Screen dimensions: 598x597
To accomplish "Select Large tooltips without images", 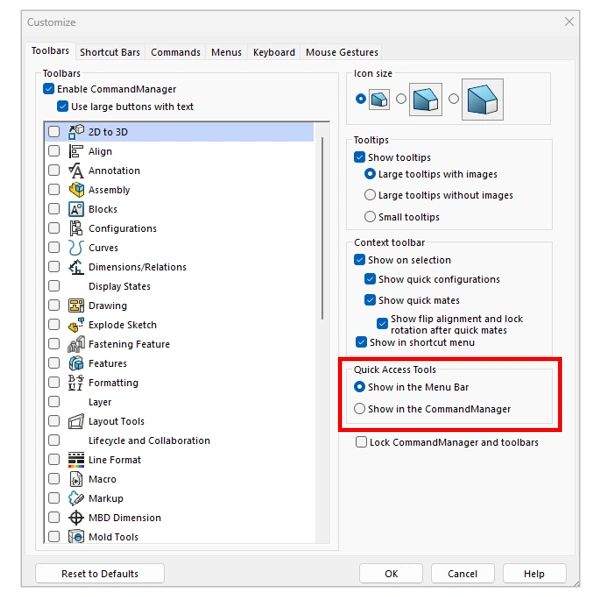I will [370, 195].
